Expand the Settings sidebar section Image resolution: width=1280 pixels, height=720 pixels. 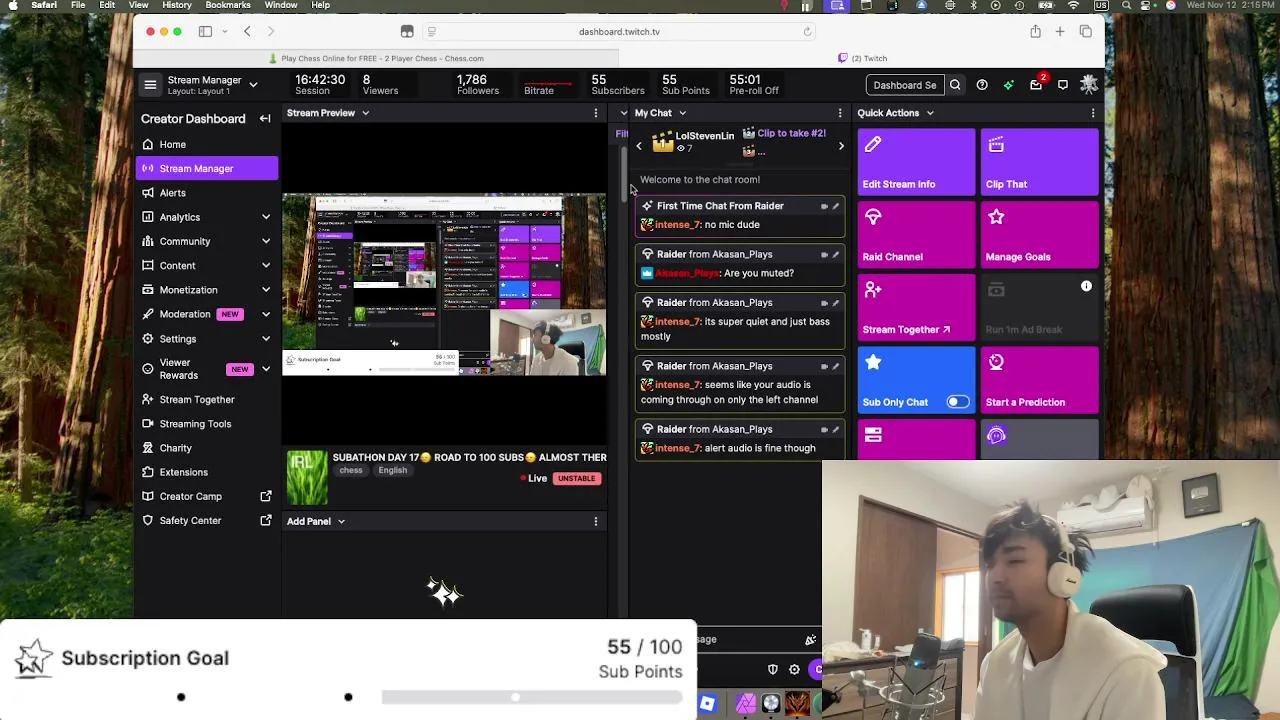coord(266,339)
